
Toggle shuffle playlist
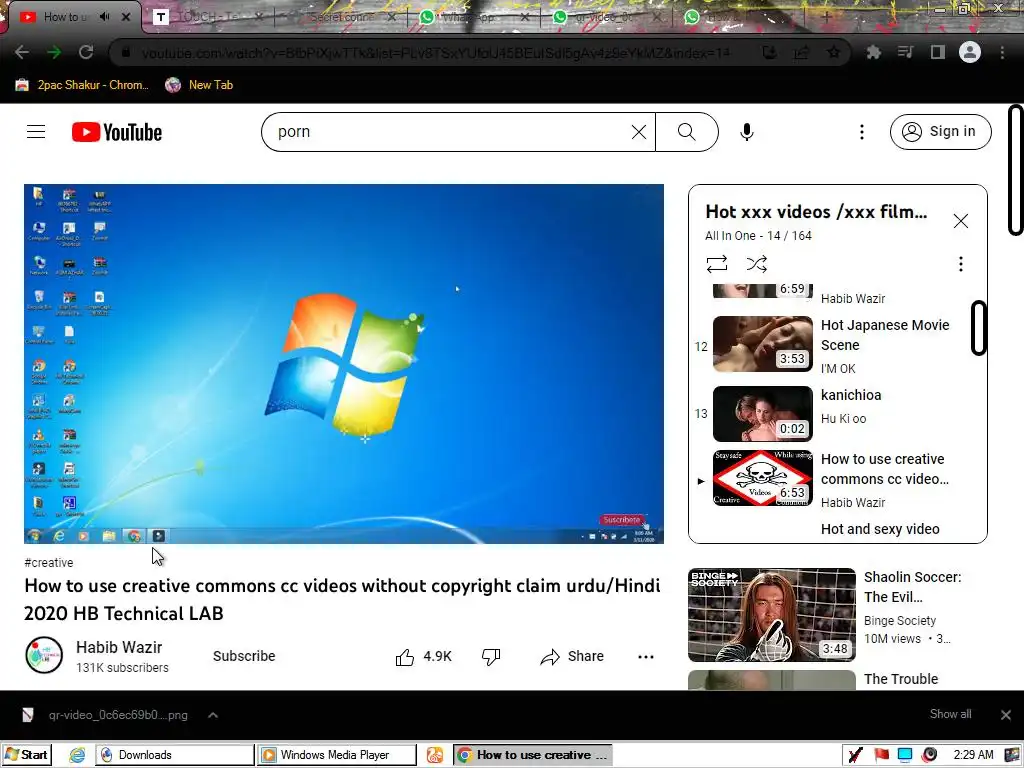pyautogui.click(x=756, y=264)
